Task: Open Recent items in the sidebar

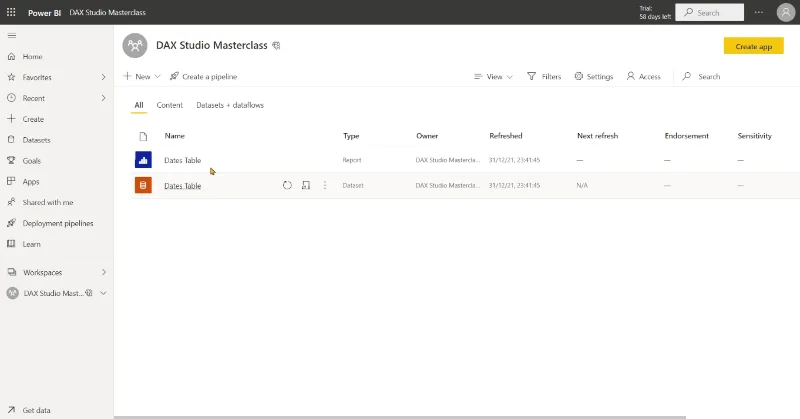Action: pos(34,98)
